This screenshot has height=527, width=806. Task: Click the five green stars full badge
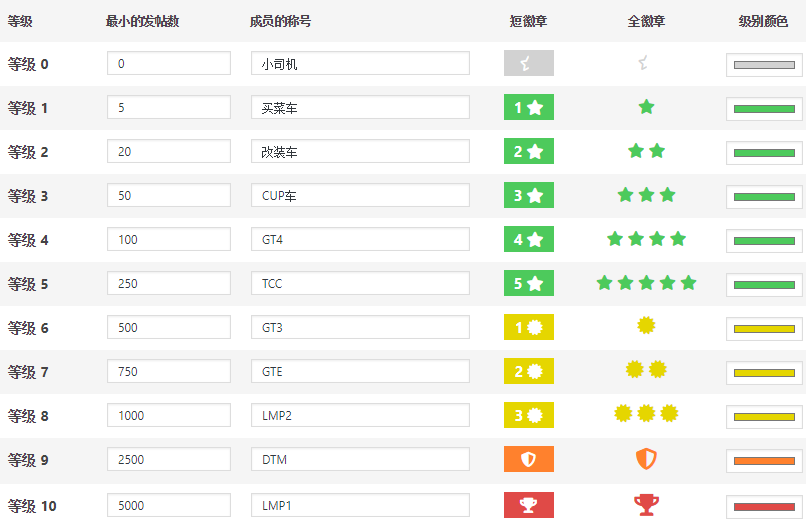click(x=646, y=283)
